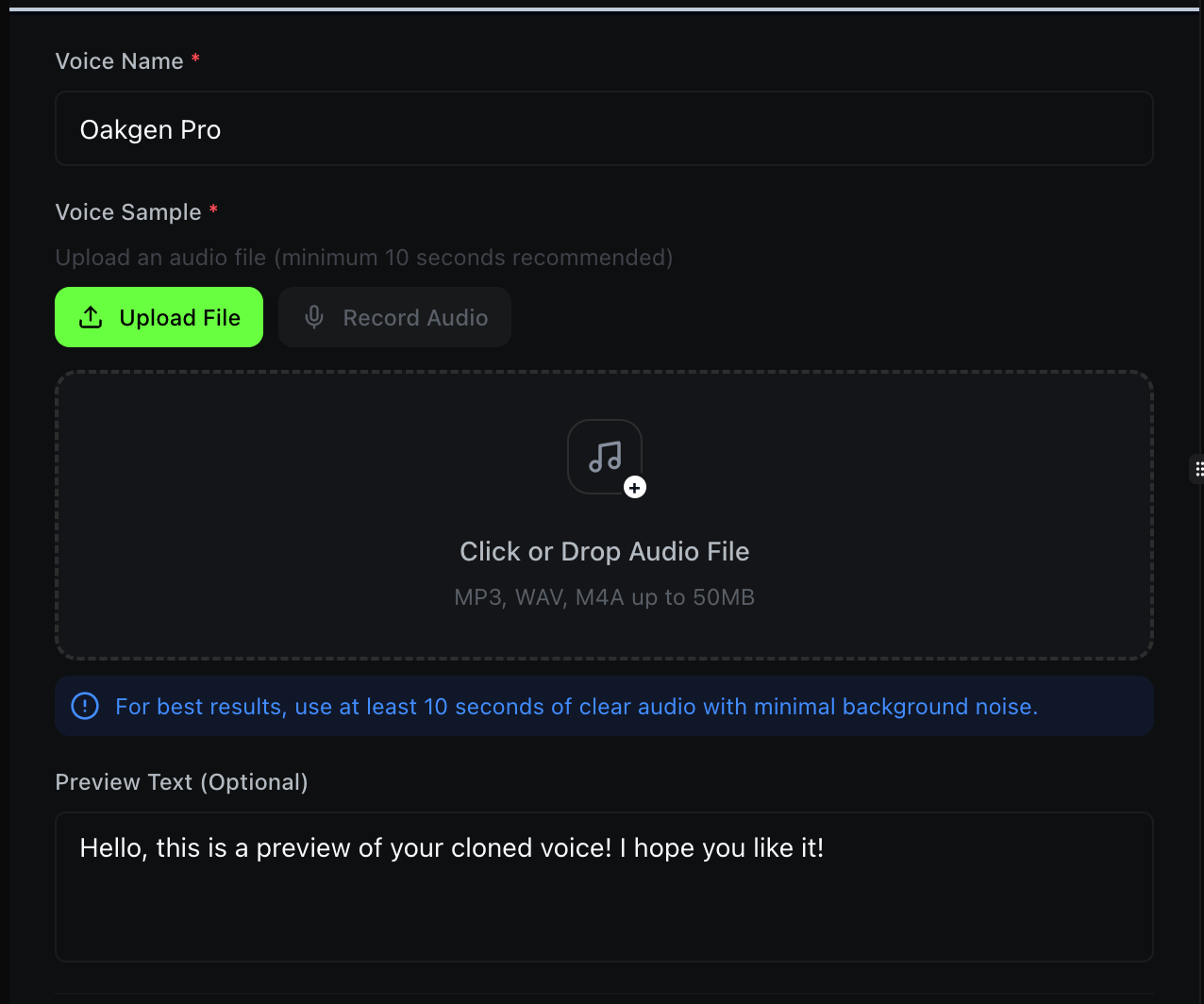Click the blue info circle icon in the tip banner
The height and width of the screenshot is (1004, 1204).
84,705
